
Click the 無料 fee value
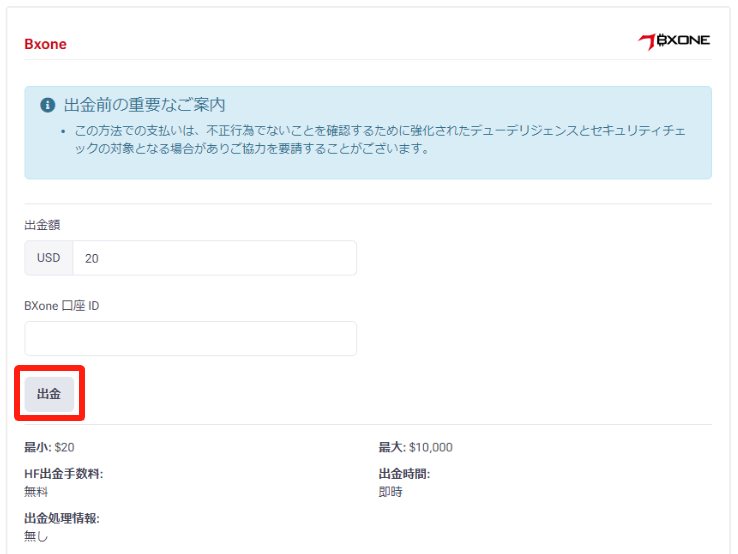click(36, 491)
